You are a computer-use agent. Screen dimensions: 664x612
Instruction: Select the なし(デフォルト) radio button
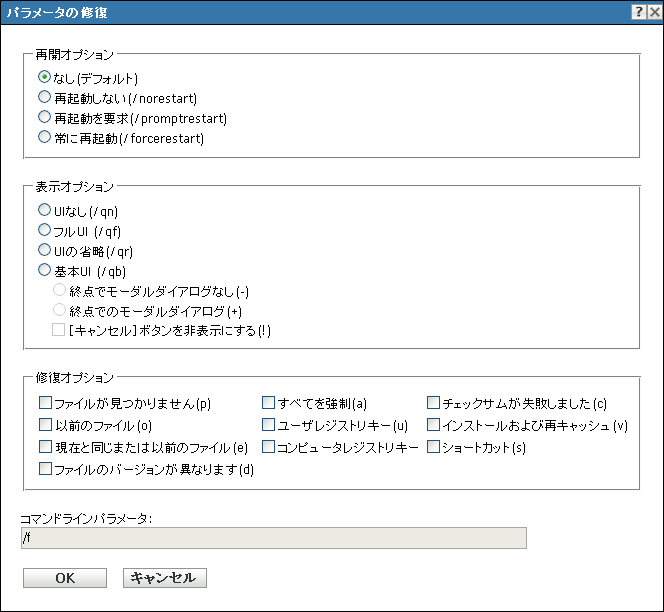pos(44,76)
